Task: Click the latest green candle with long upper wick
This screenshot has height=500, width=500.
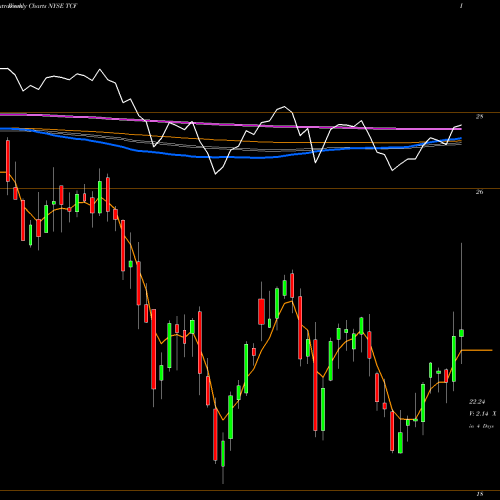Action: tap(462, 333)
